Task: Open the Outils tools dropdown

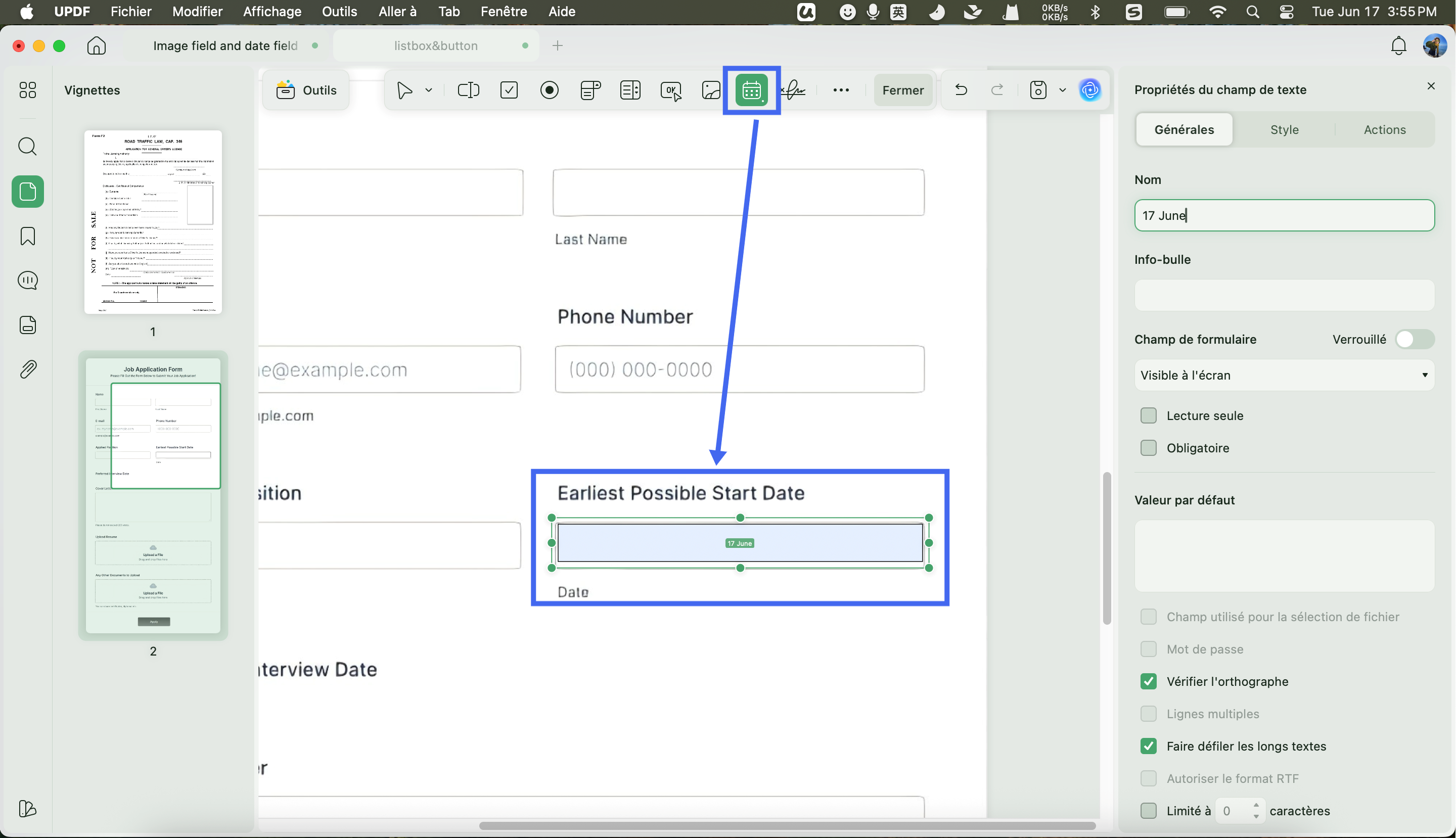Action: click(x=306, y=90)
